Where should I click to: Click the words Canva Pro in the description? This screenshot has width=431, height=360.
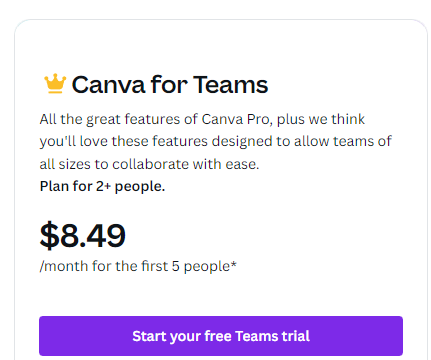(x=237, y=119)
